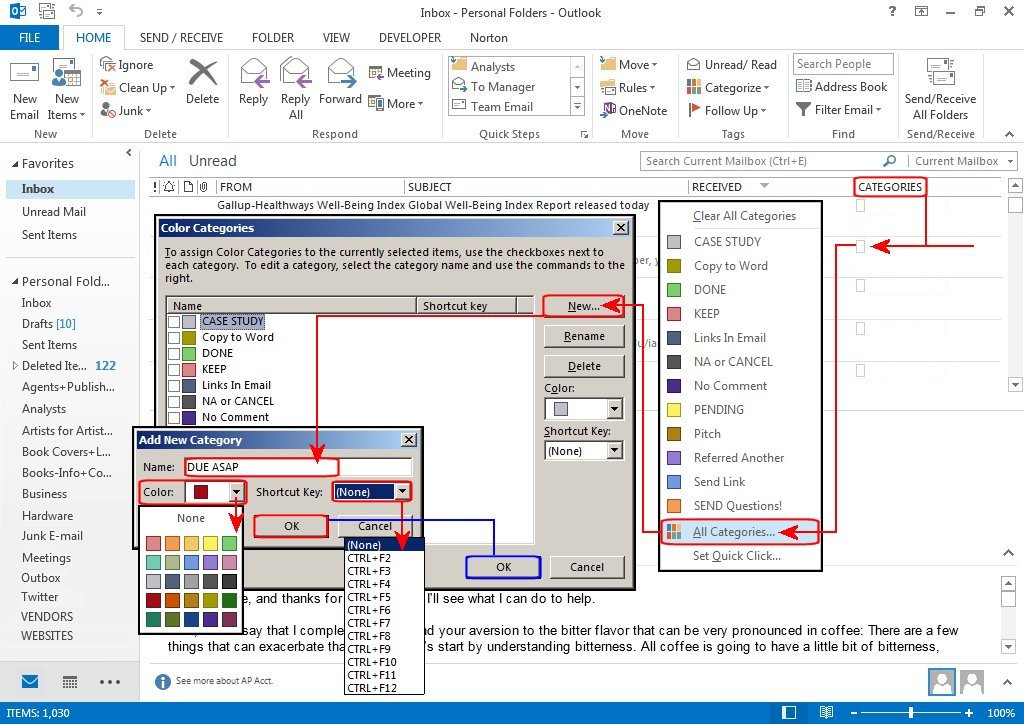This screenshot has height=724, width=1024.
Task: Click the Send/Receive All Folders icon
Action: (x=940, y=77)
